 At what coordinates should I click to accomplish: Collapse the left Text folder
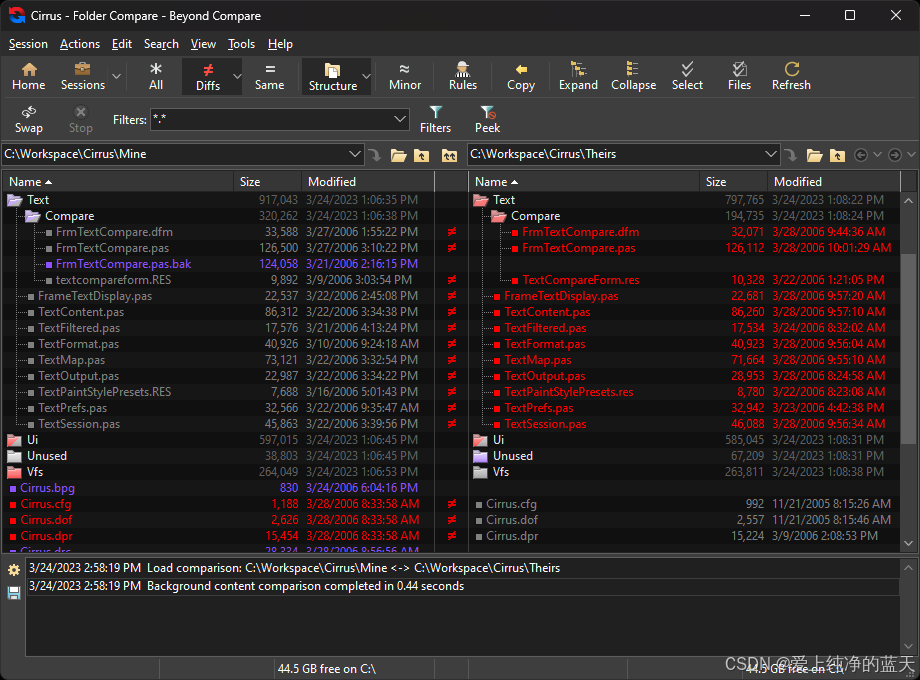(15, 200)
